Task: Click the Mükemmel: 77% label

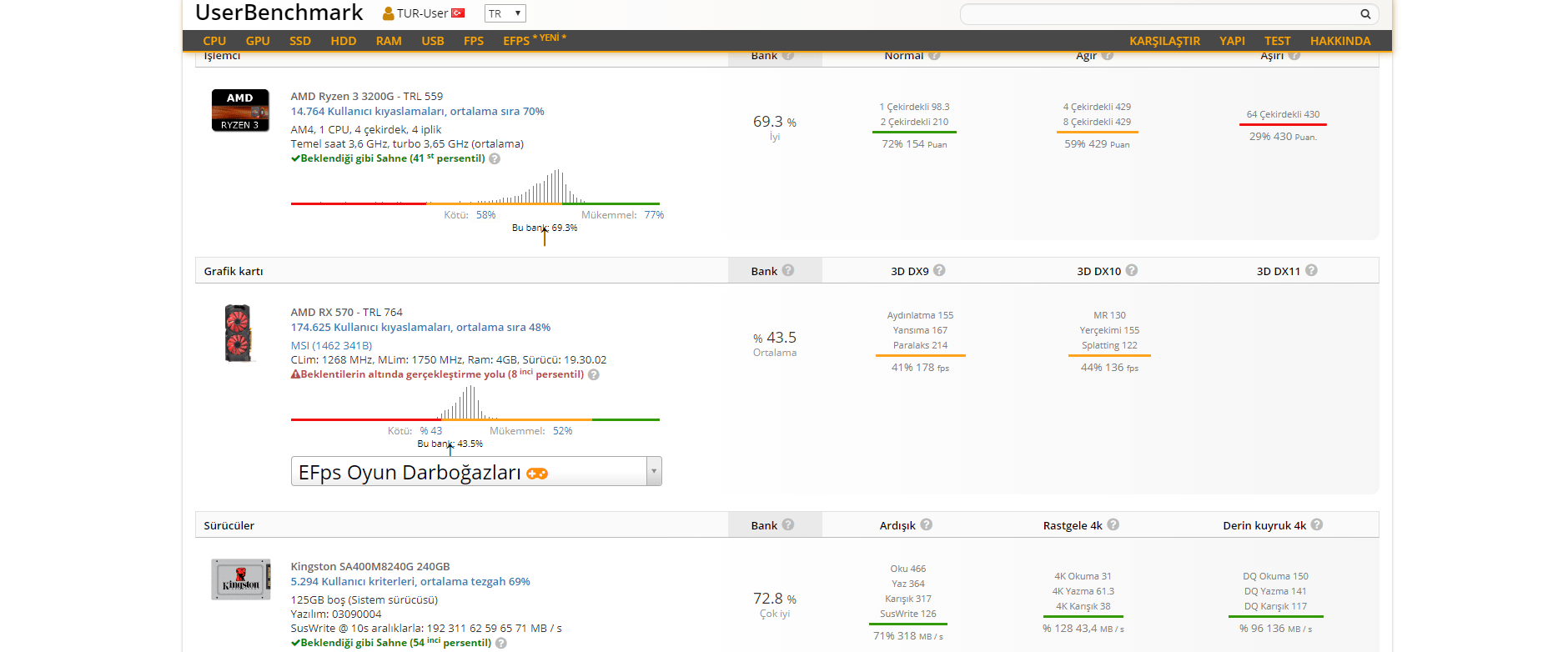Action: [622, 215]
